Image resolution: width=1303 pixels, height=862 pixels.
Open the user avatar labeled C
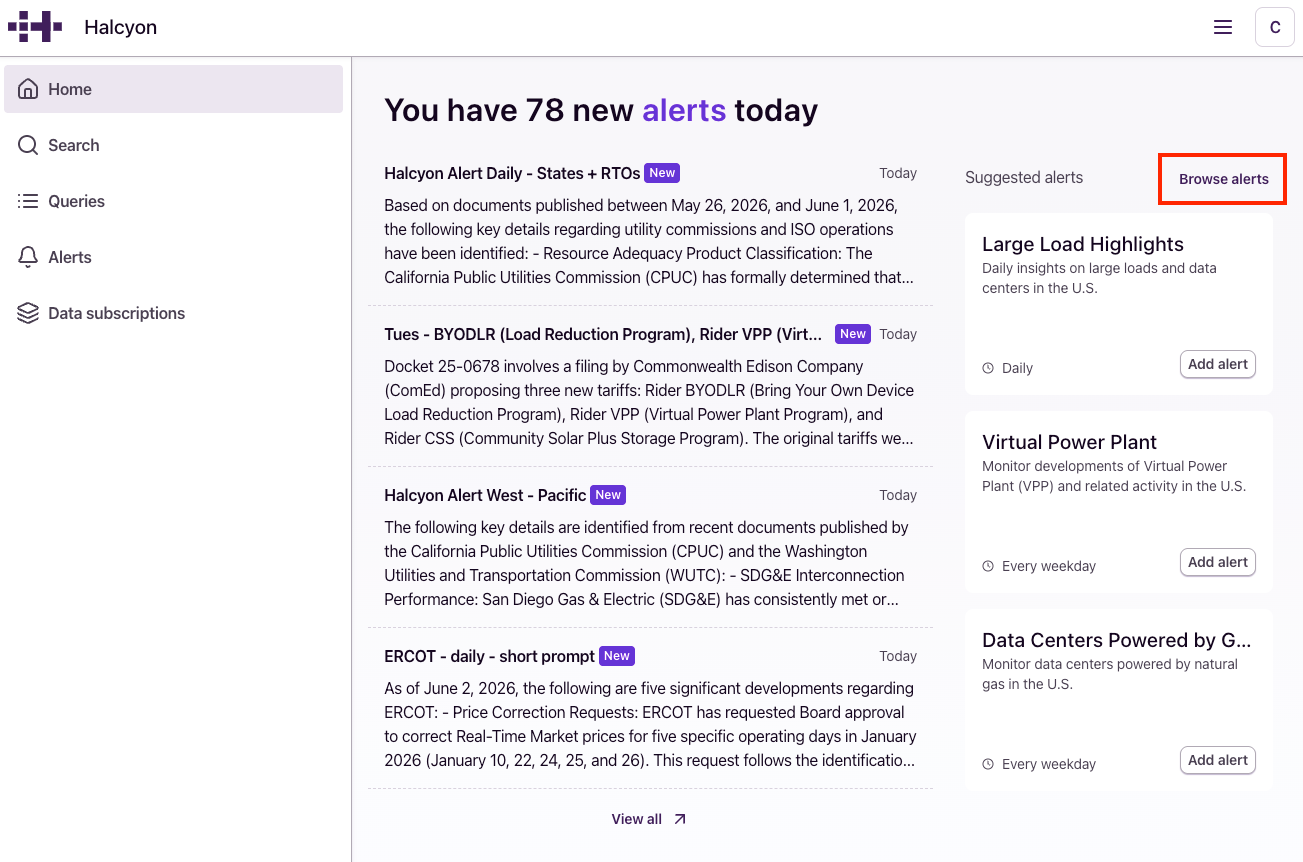(1274, 27)
